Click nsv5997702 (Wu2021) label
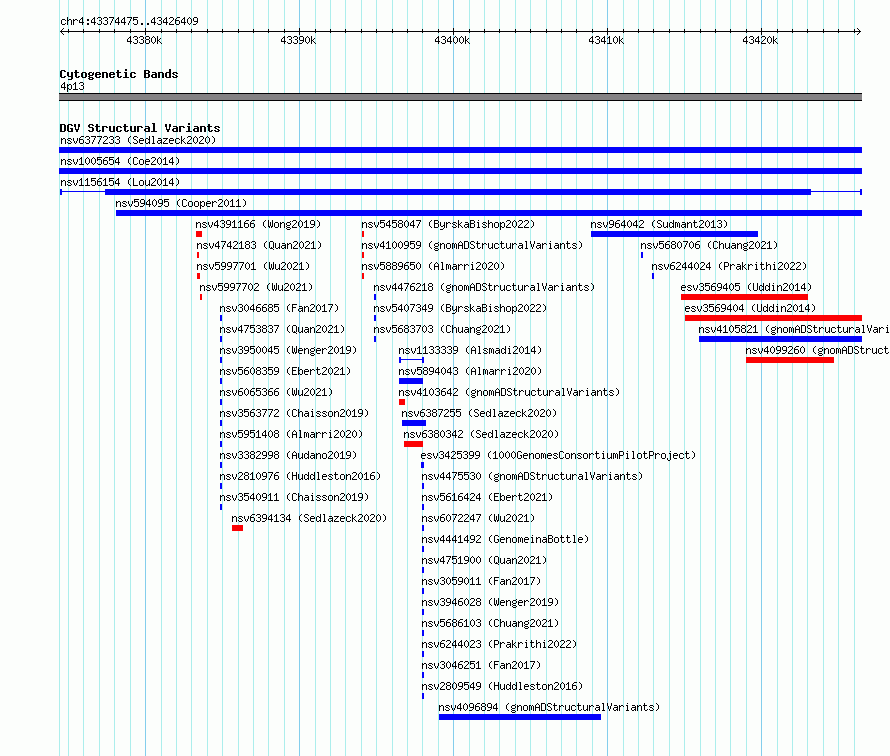 [x=256, y=287]
